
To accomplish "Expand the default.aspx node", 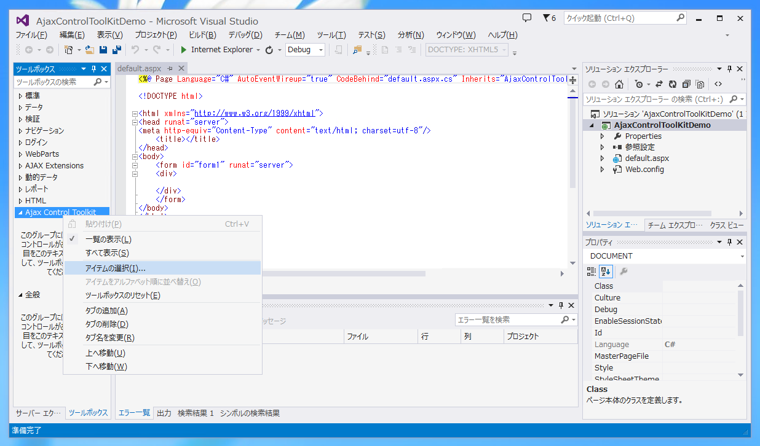I will (x=602, y=159).
